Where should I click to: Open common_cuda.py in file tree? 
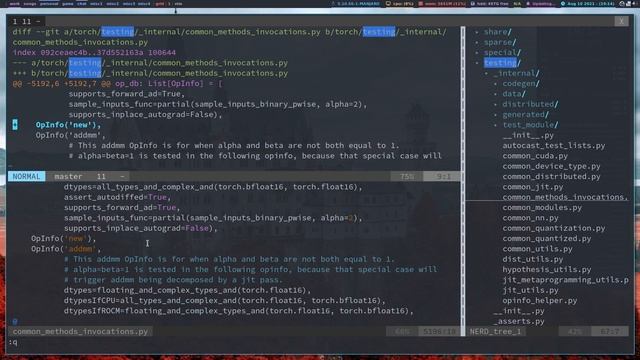[535, 156]
